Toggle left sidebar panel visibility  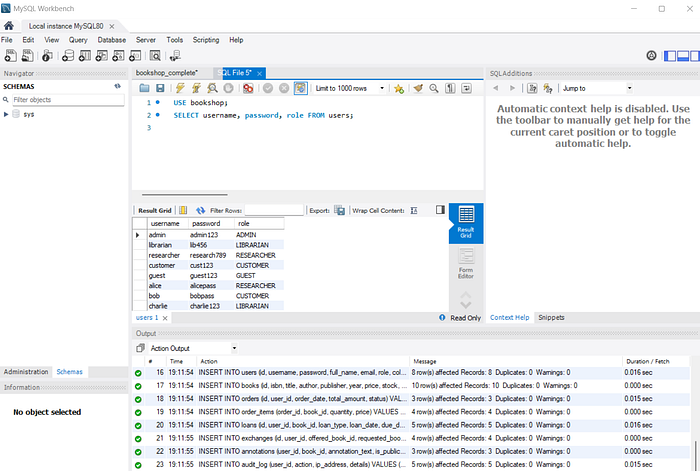tap(670, 56)
